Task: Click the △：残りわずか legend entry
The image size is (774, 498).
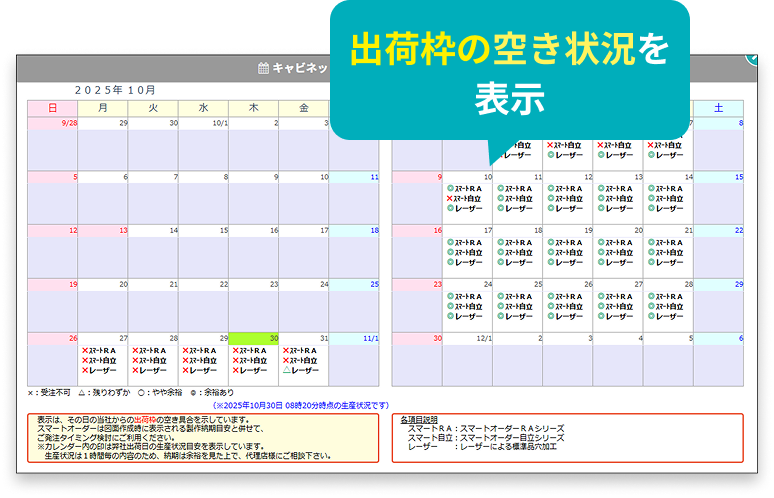Action: [x=104, y=393]
